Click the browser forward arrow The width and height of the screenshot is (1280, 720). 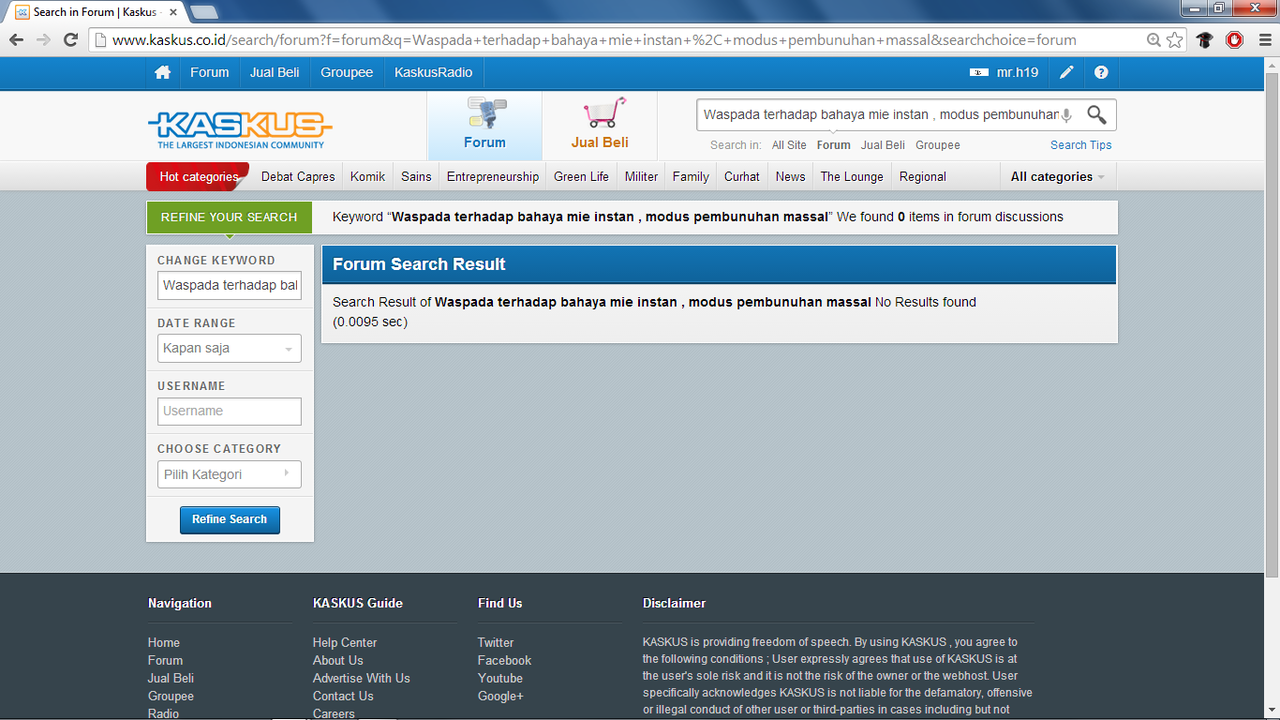pyautogui.click(x=43, y=40)
